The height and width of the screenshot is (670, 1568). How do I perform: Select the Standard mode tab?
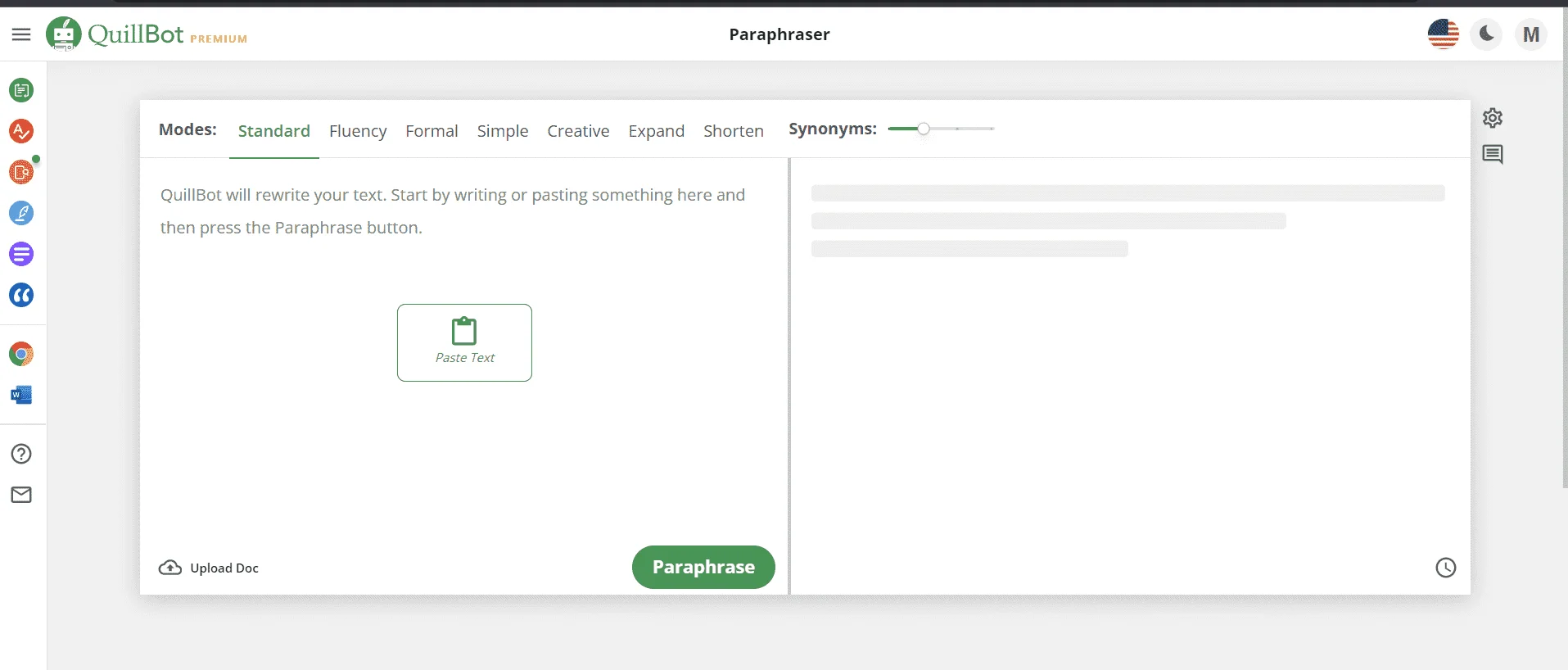point(274,131)
